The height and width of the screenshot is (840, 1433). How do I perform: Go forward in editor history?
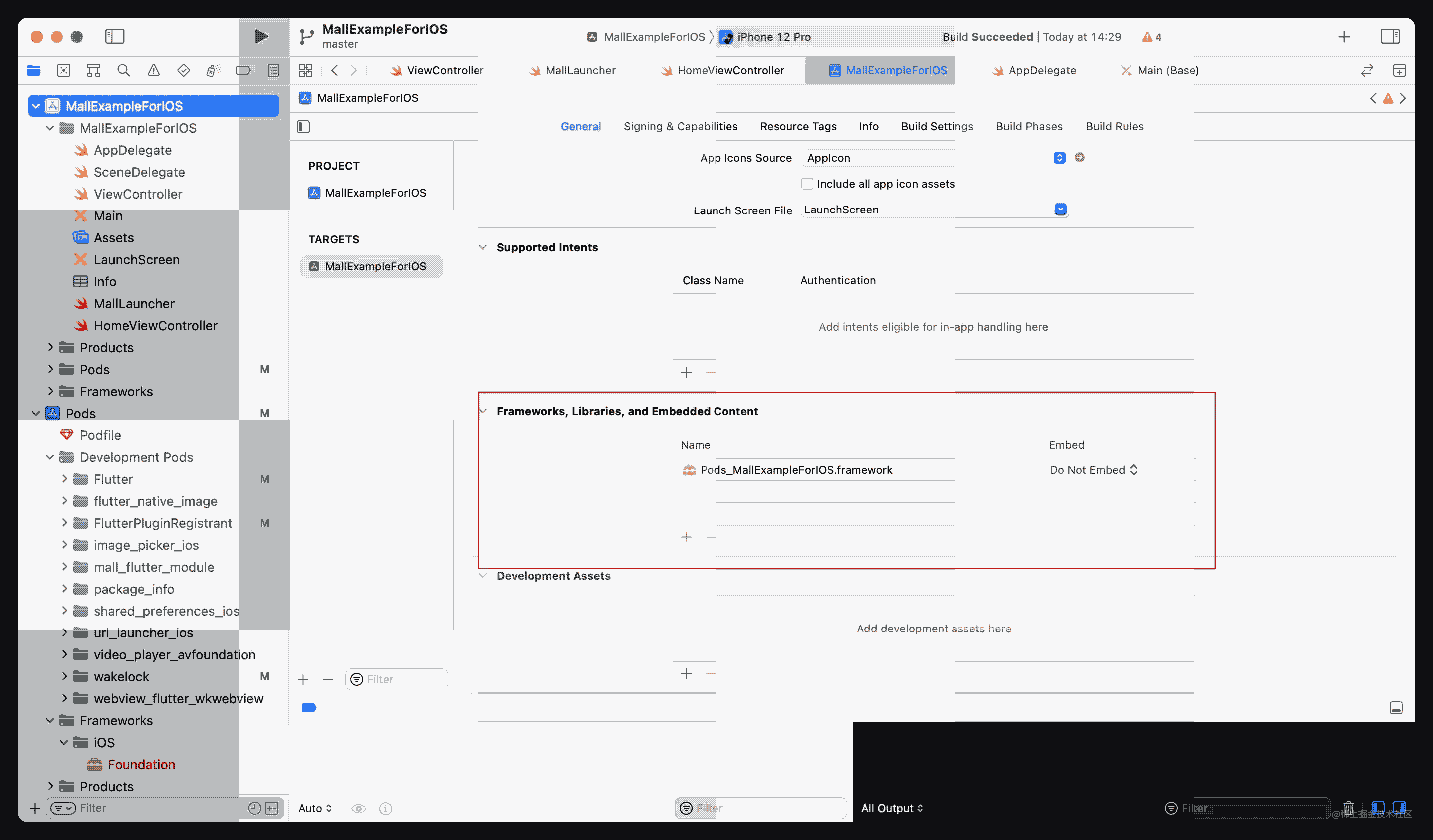(x=354, y=70)
